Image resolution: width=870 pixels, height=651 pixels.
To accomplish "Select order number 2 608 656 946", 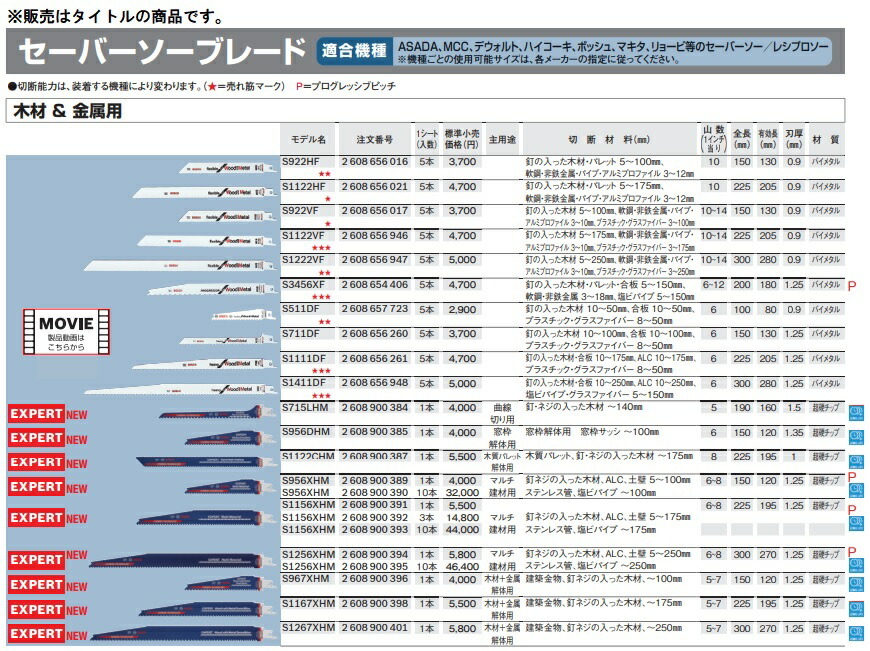I will (x=375, y=236).
